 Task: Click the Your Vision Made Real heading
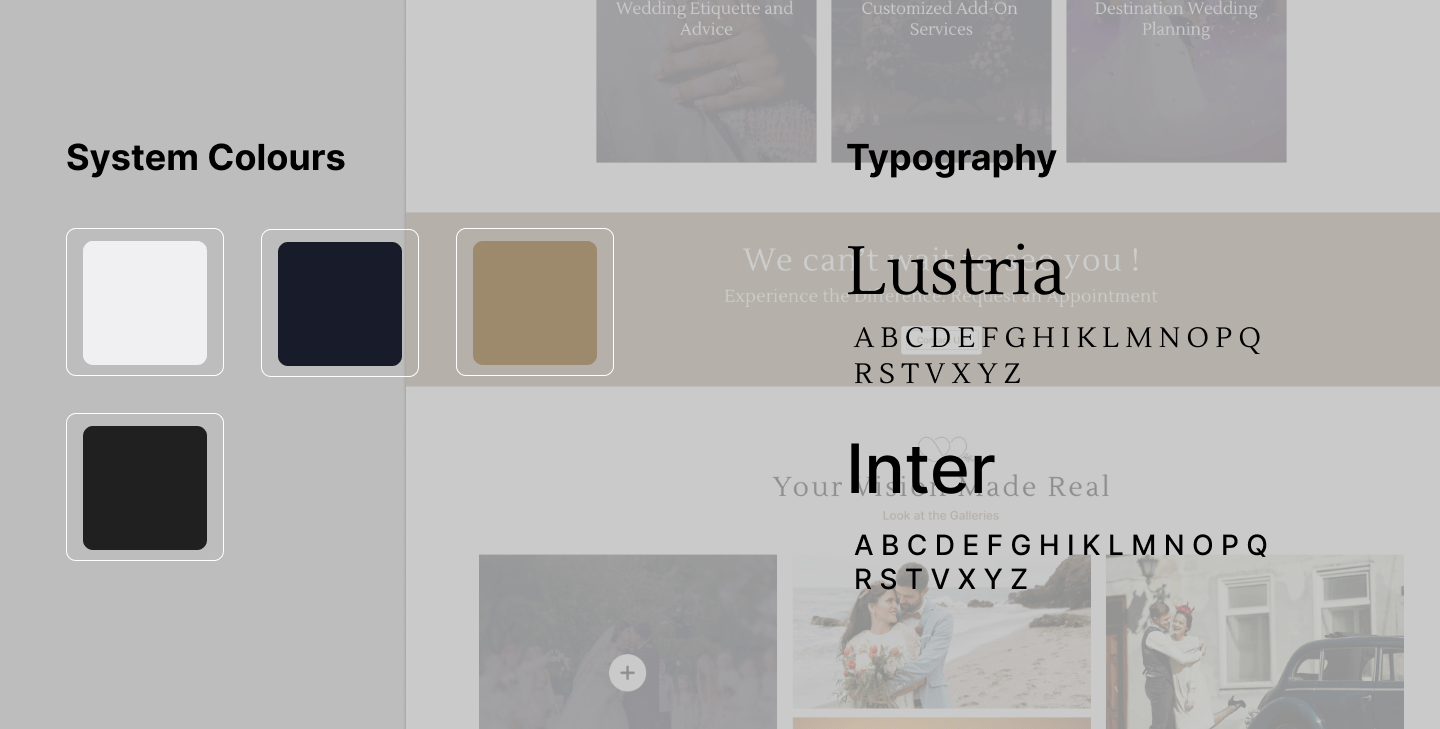tap(942, 487)
